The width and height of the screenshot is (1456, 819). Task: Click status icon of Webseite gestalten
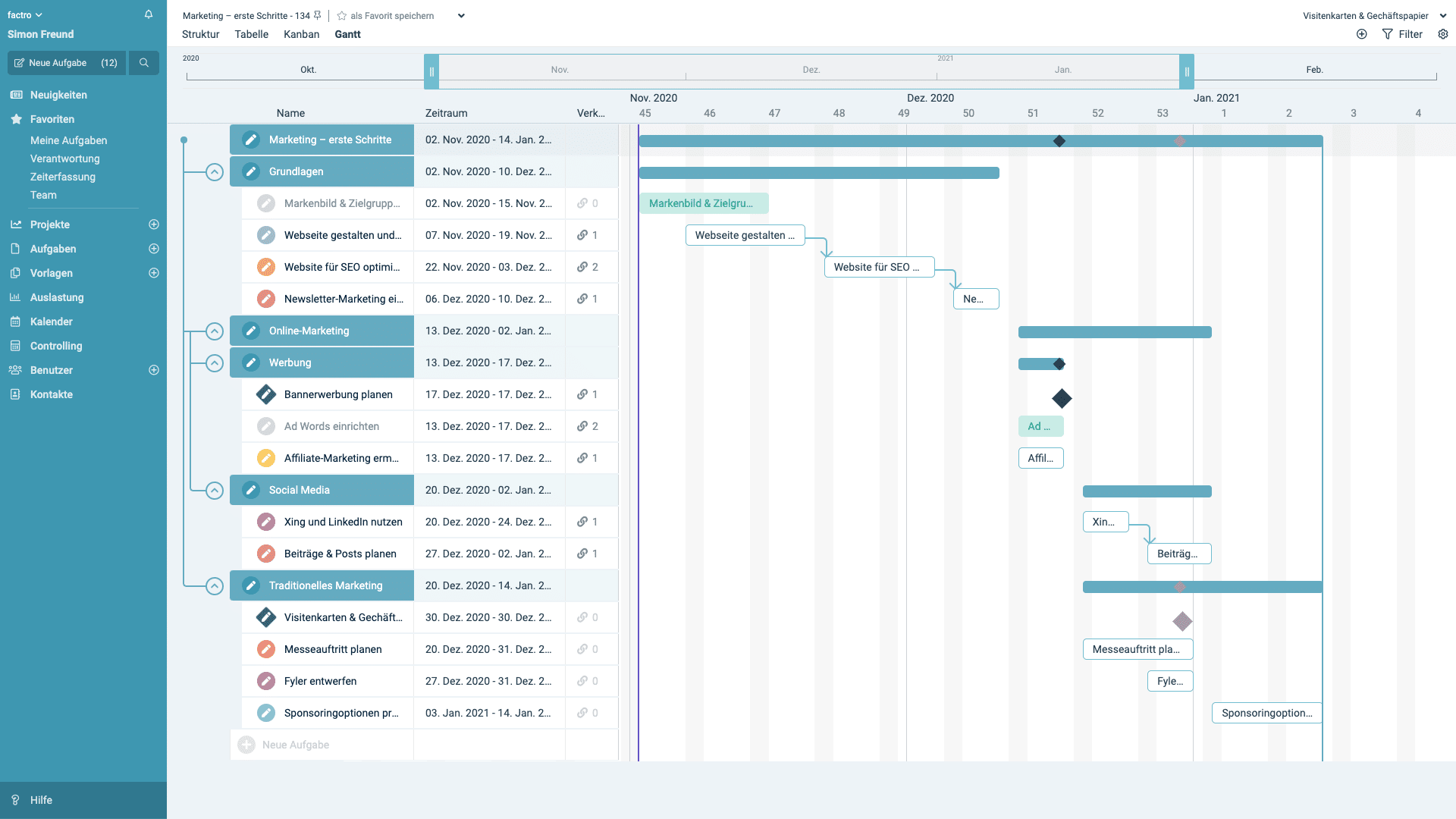tap(266, 235)
